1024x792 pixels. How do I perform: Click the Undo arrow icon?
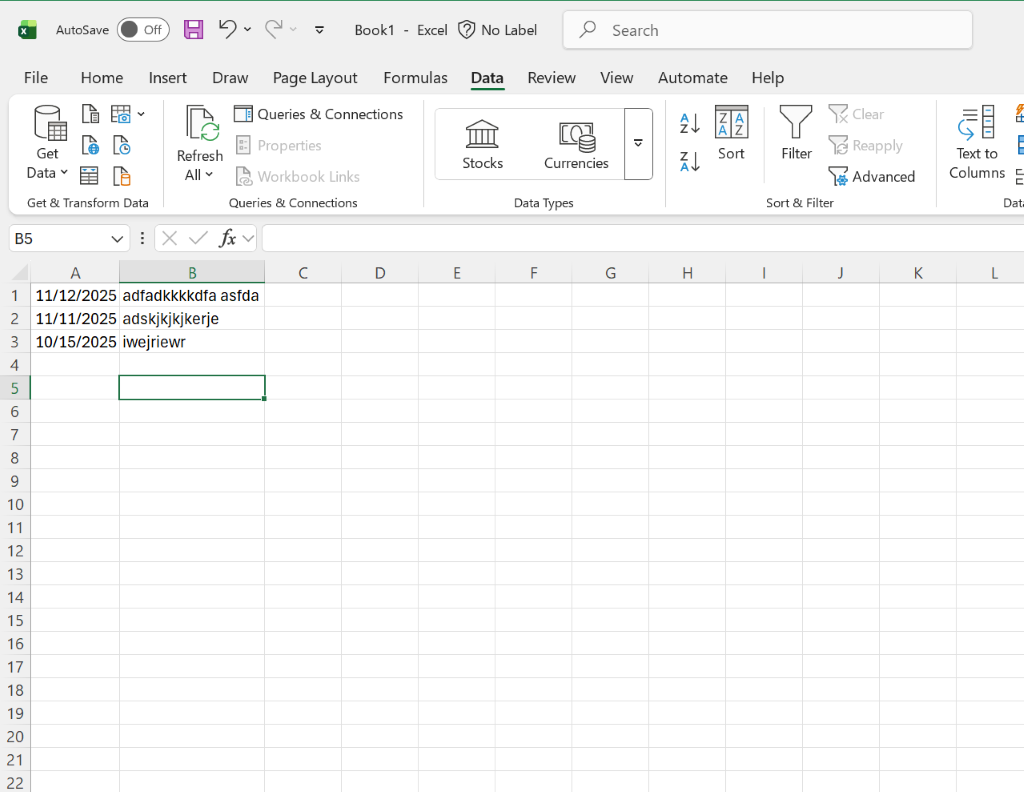pos(228,29)
